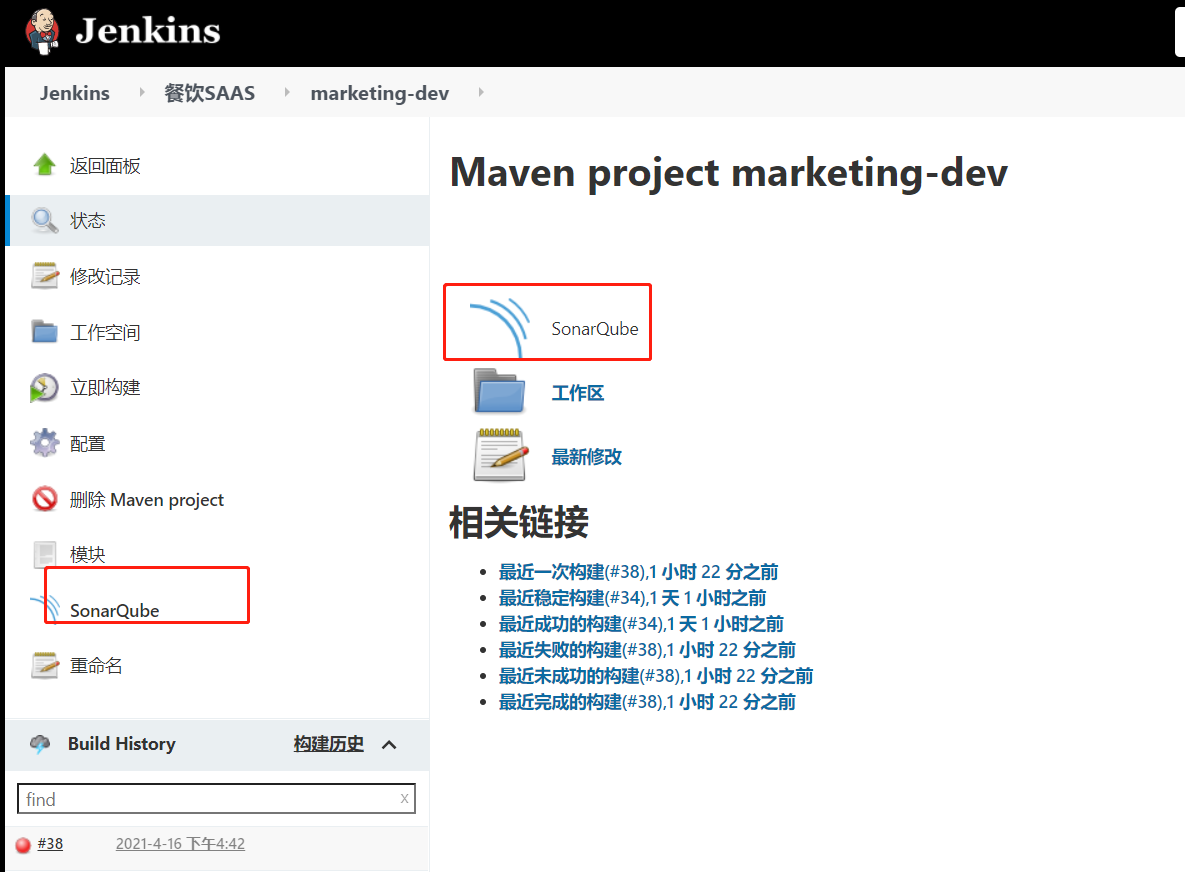1185x872 pixels.
Task: Open the 最新修改 link
Action: (x=586, y=456)
